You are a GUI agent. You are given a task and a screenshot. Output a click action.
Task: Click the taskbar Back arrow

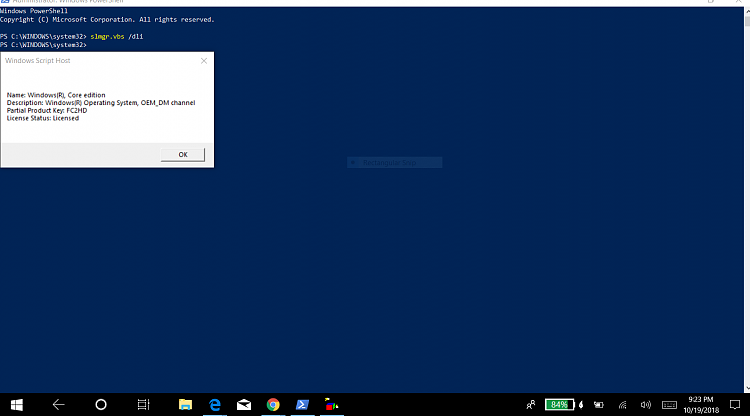58,405
